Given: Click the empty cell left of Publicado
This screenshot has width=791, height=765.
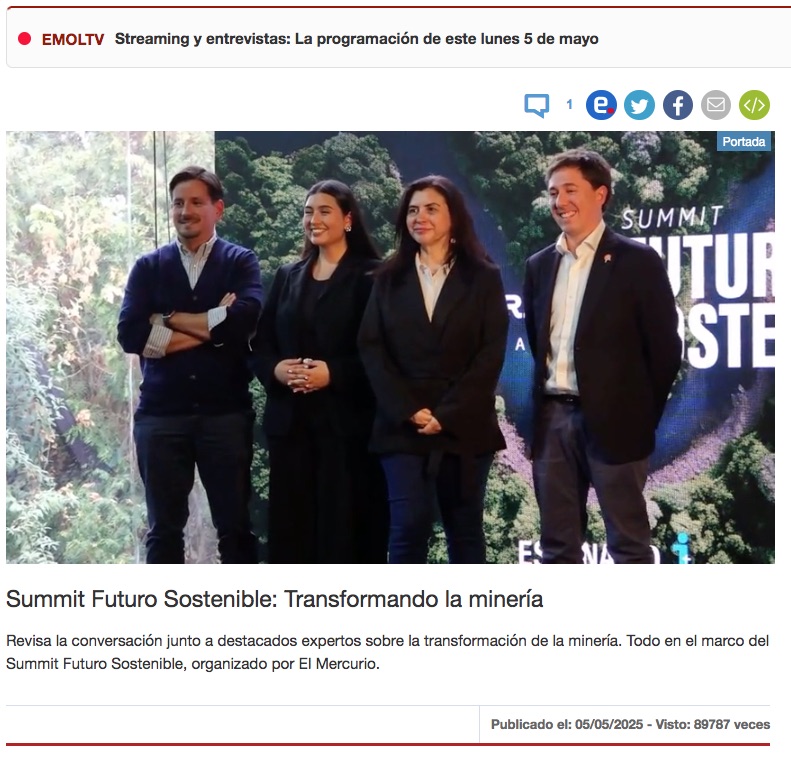Looking at the screenshot, I should coord(242,724).
